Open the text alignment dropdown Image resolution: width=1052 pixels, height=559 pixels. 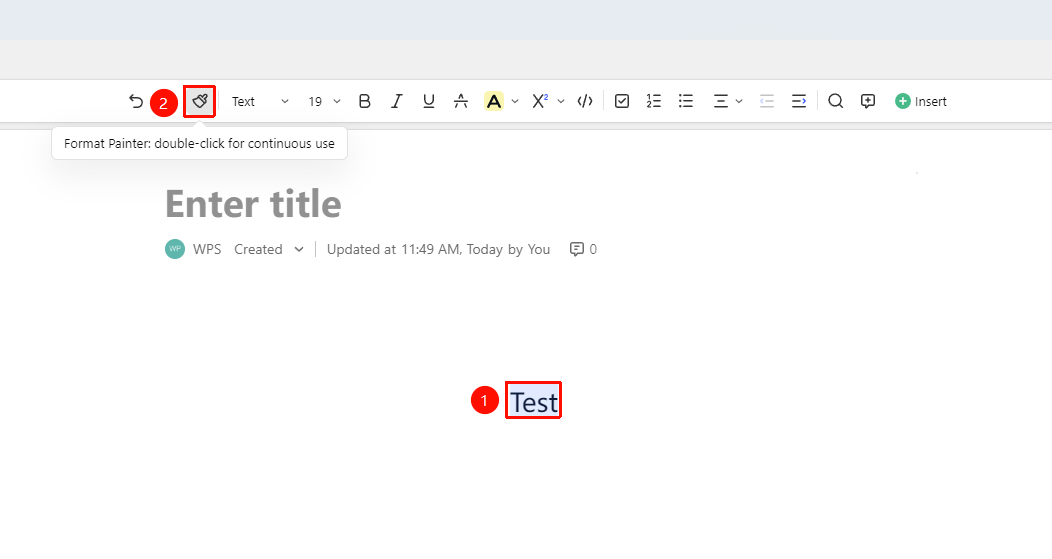click(728, 101)
